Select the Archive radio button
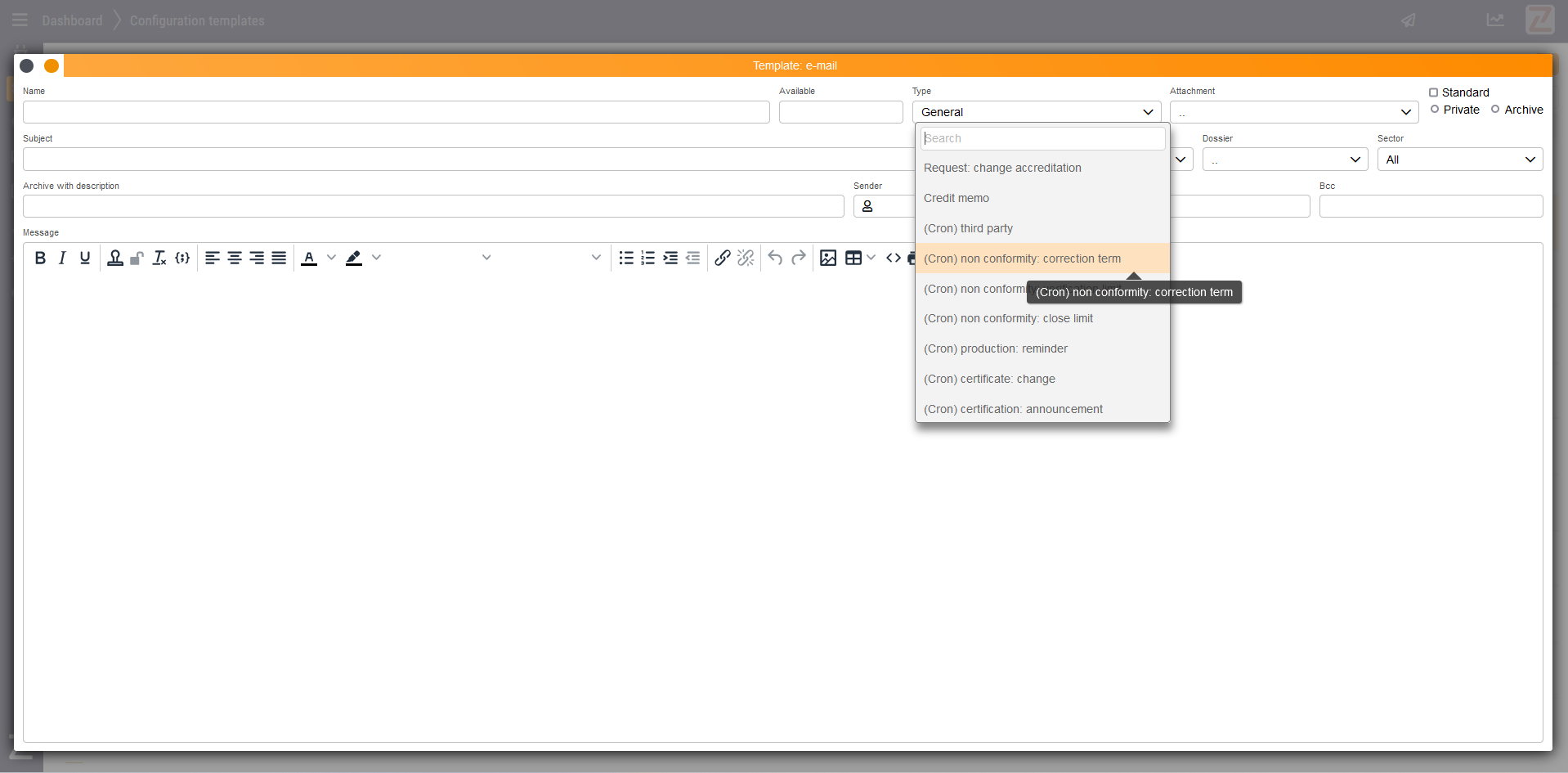The width and height of the screenshot is (1568, 773). coord(1495,110)
